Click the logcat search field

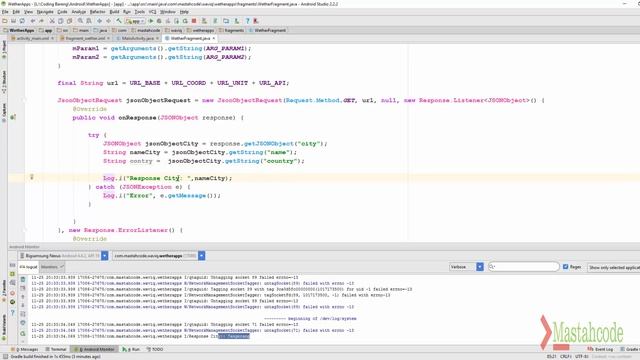coord(524,267)
